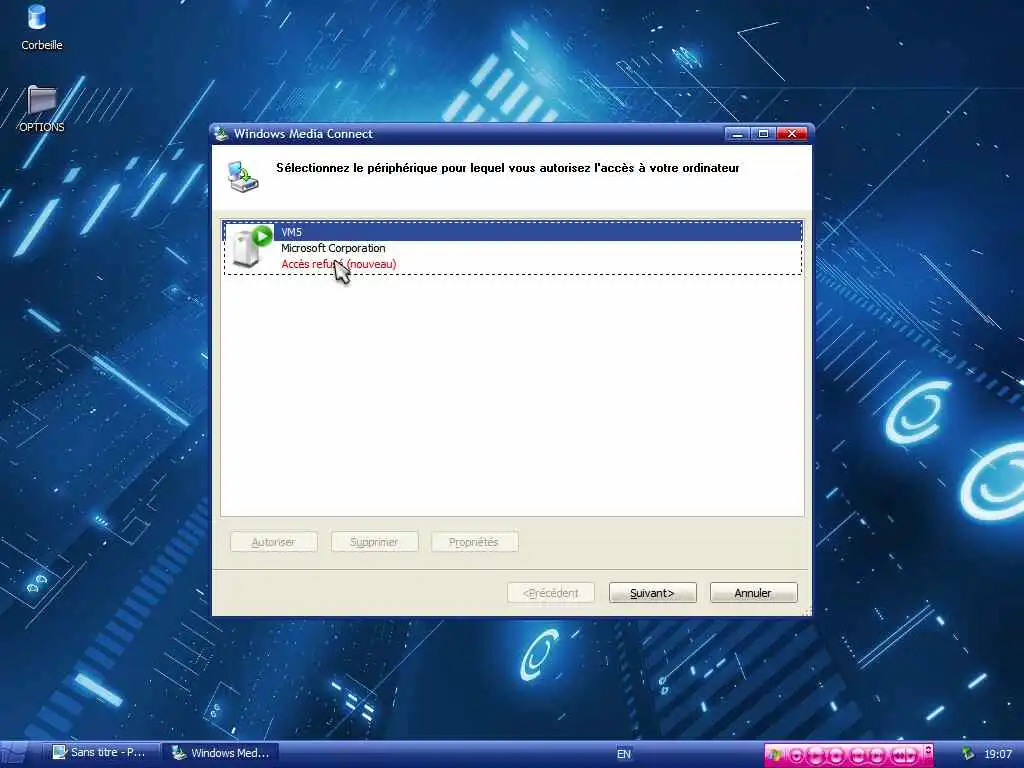The image size is (1024, 768).
Task: Click the Annuler button
Action: (x=753, y=593)
